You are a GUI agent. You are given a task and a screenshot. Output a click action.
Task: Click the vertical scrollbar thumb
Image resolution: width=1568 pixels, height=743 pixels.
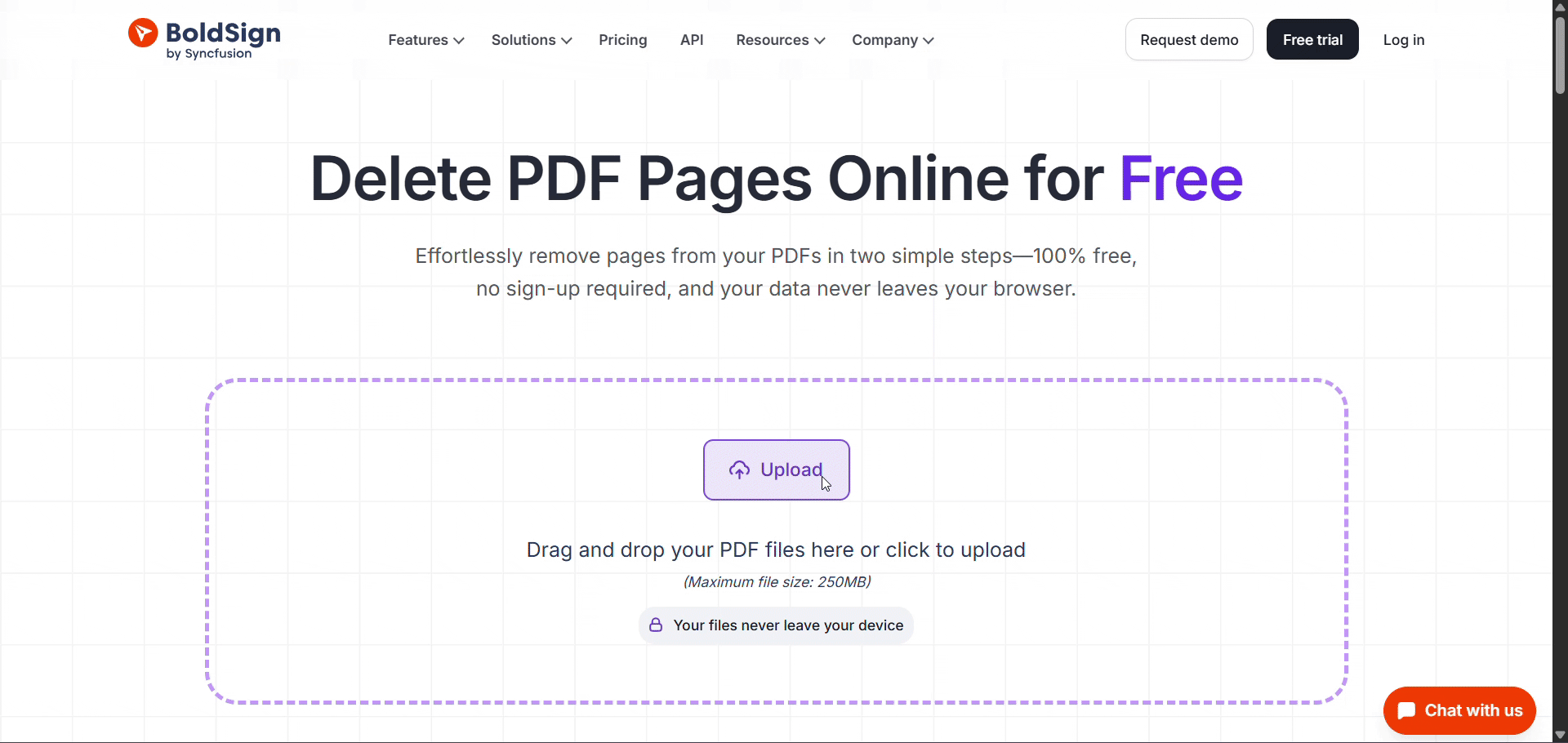(x=1560, y=56)
